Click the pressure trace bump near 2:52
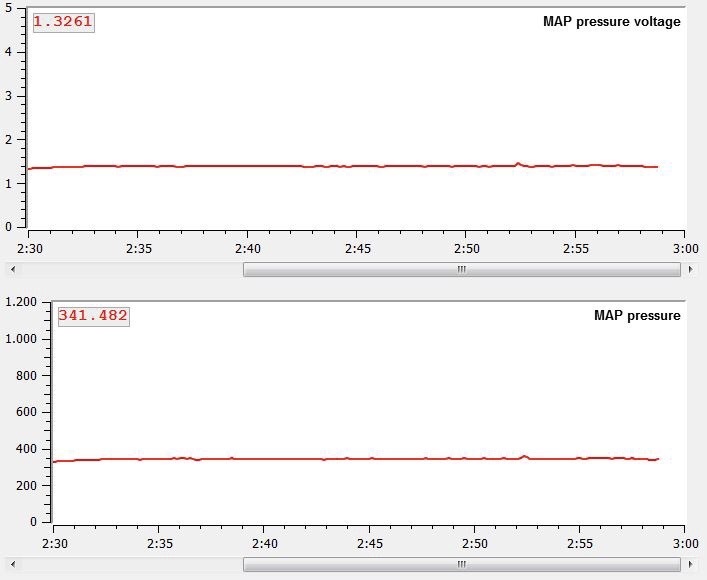The height and width of the screenshot is (580, 707). 525,456
